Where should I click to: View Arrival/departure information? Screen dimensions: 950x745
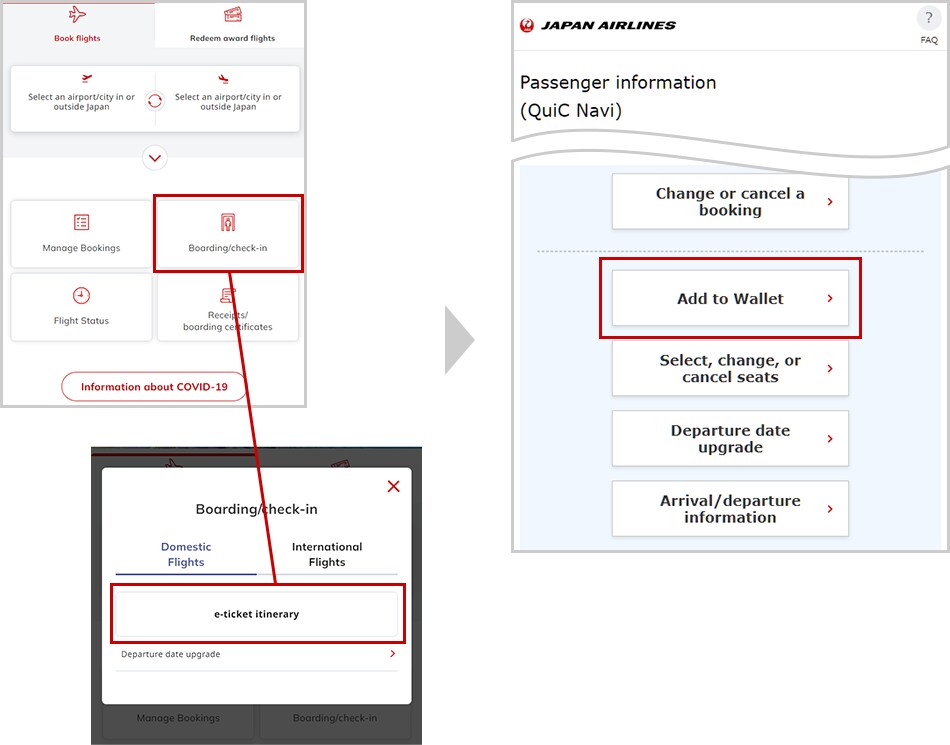(x=729, y=508)
